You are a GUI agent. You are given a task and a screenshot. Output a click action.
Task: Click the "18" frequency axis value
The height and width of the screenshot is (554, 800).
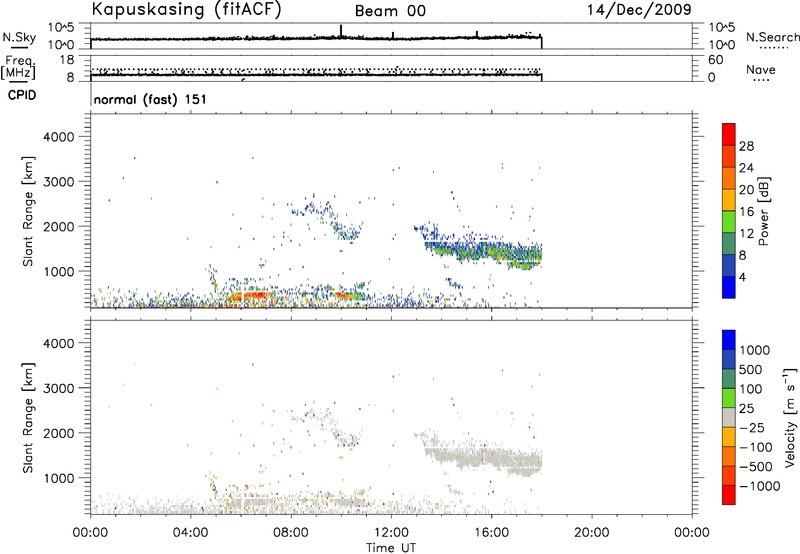(67, 60)
